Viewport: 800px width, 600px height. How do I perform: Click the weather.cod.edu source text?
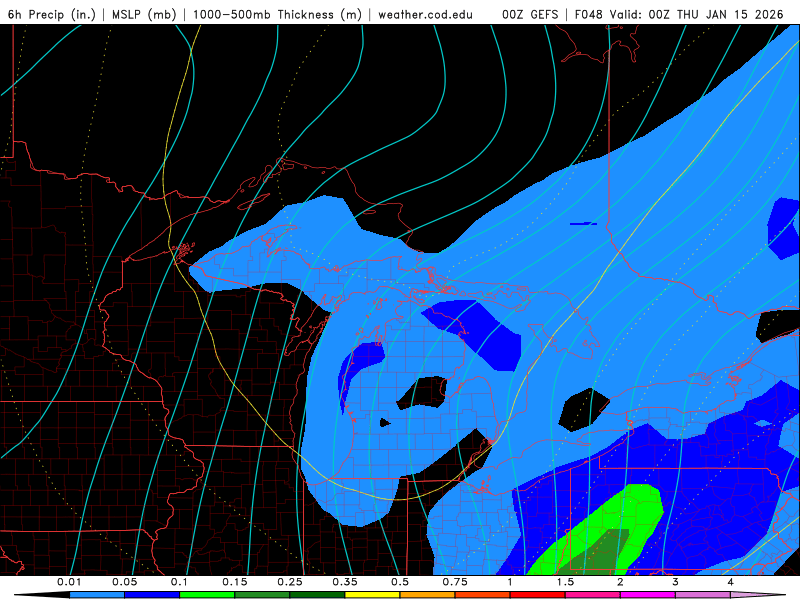pos(426,14)
